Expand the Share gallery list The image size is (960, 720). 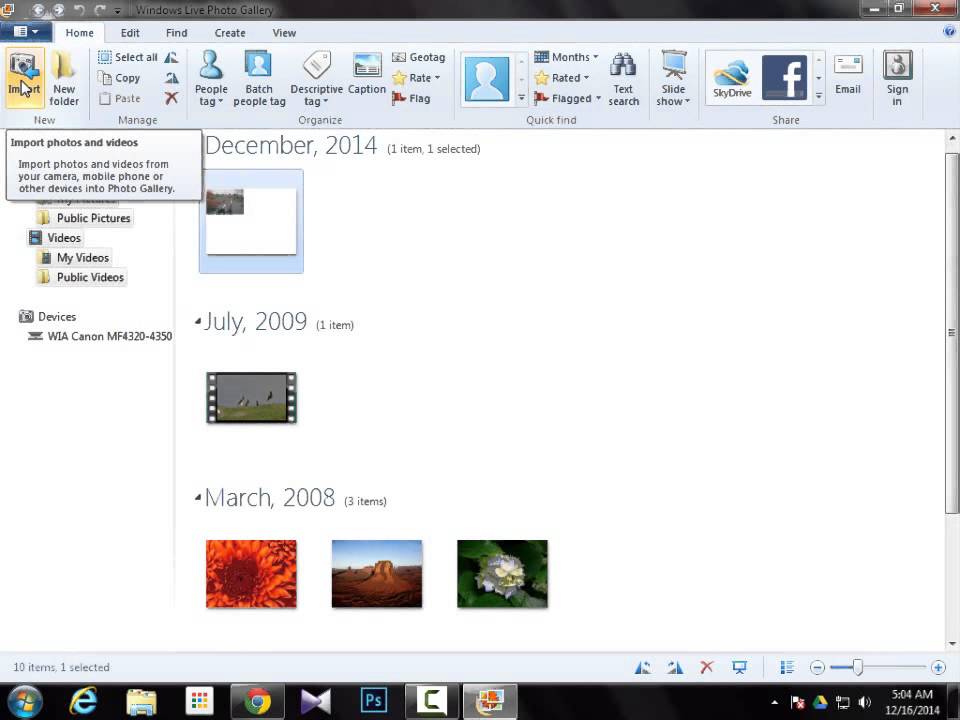pyautogui.click(x=819, y=96)
